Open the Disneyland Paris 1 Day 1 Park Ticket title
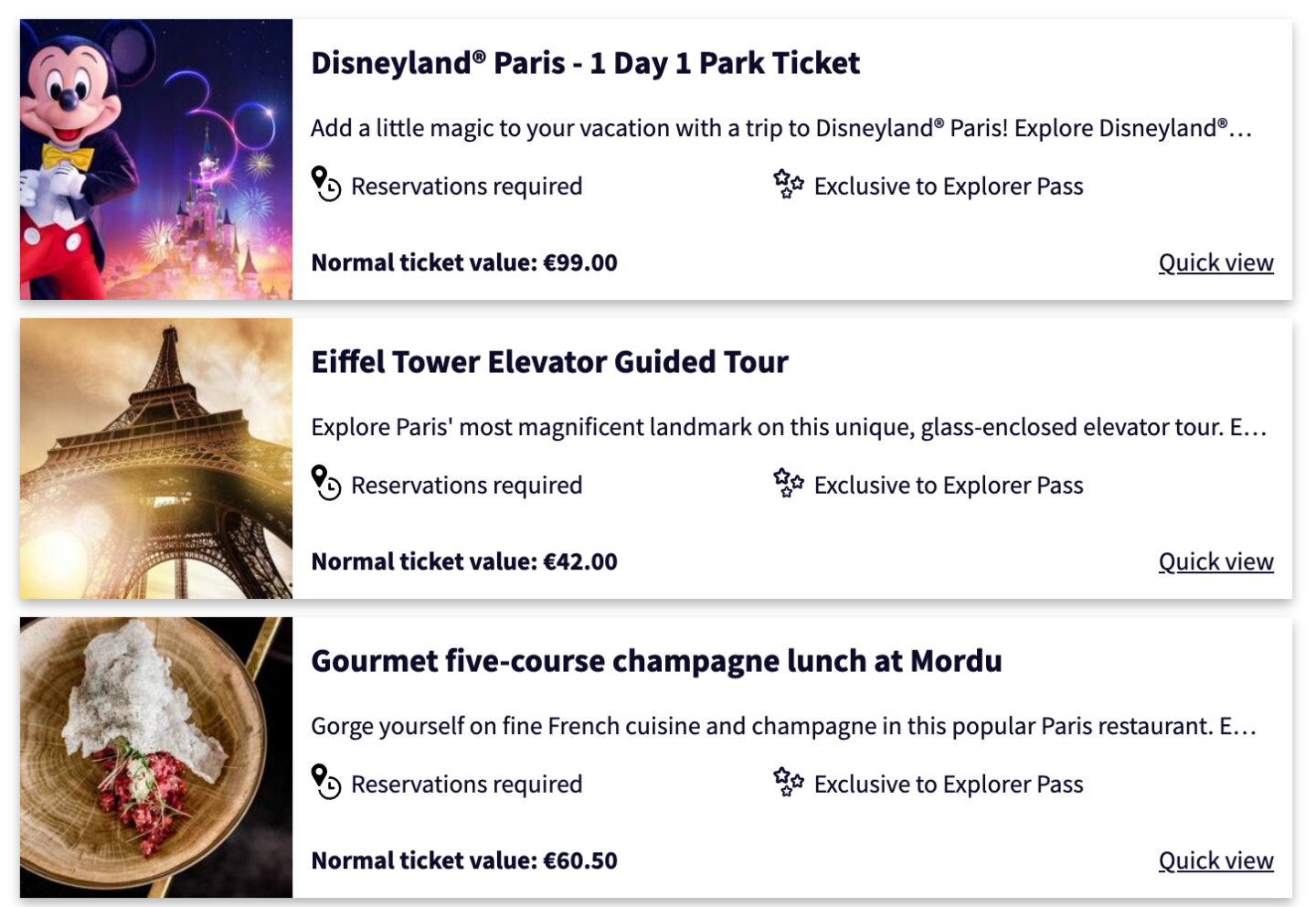 pyautogui.click(x=585, y=63)
